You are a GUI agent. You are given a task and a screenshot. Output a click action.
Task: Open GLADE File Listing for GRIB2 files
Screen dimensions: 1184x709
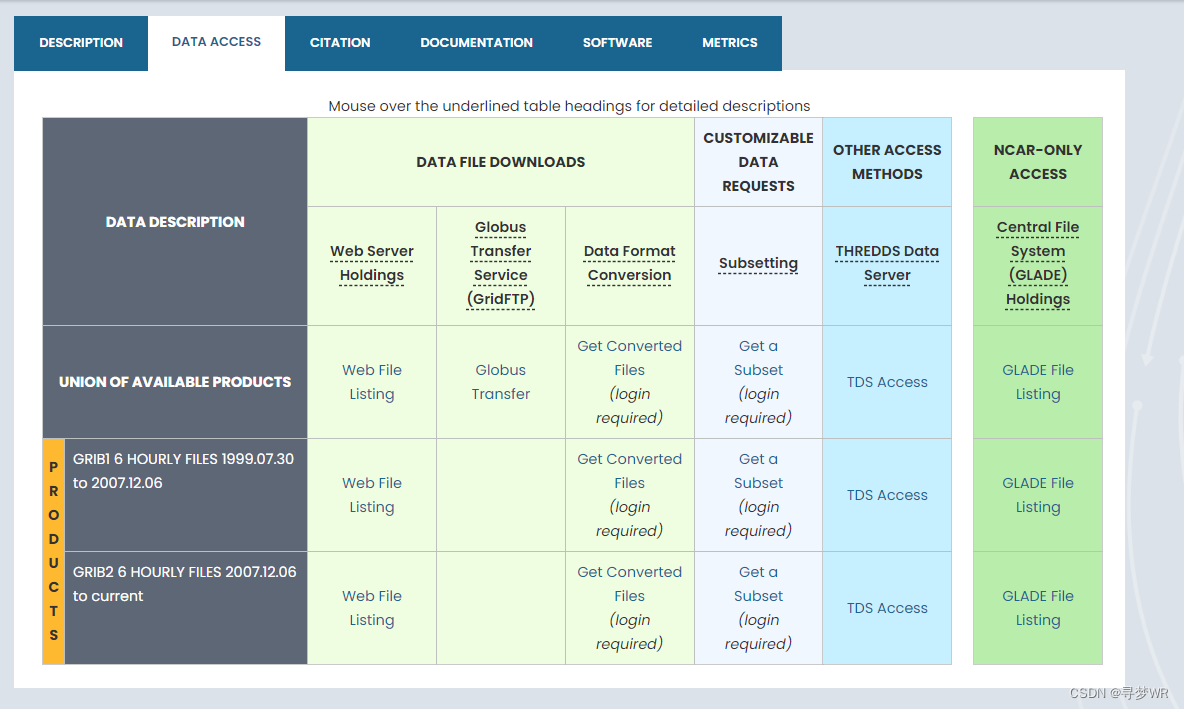click(x=1038, y=608)
